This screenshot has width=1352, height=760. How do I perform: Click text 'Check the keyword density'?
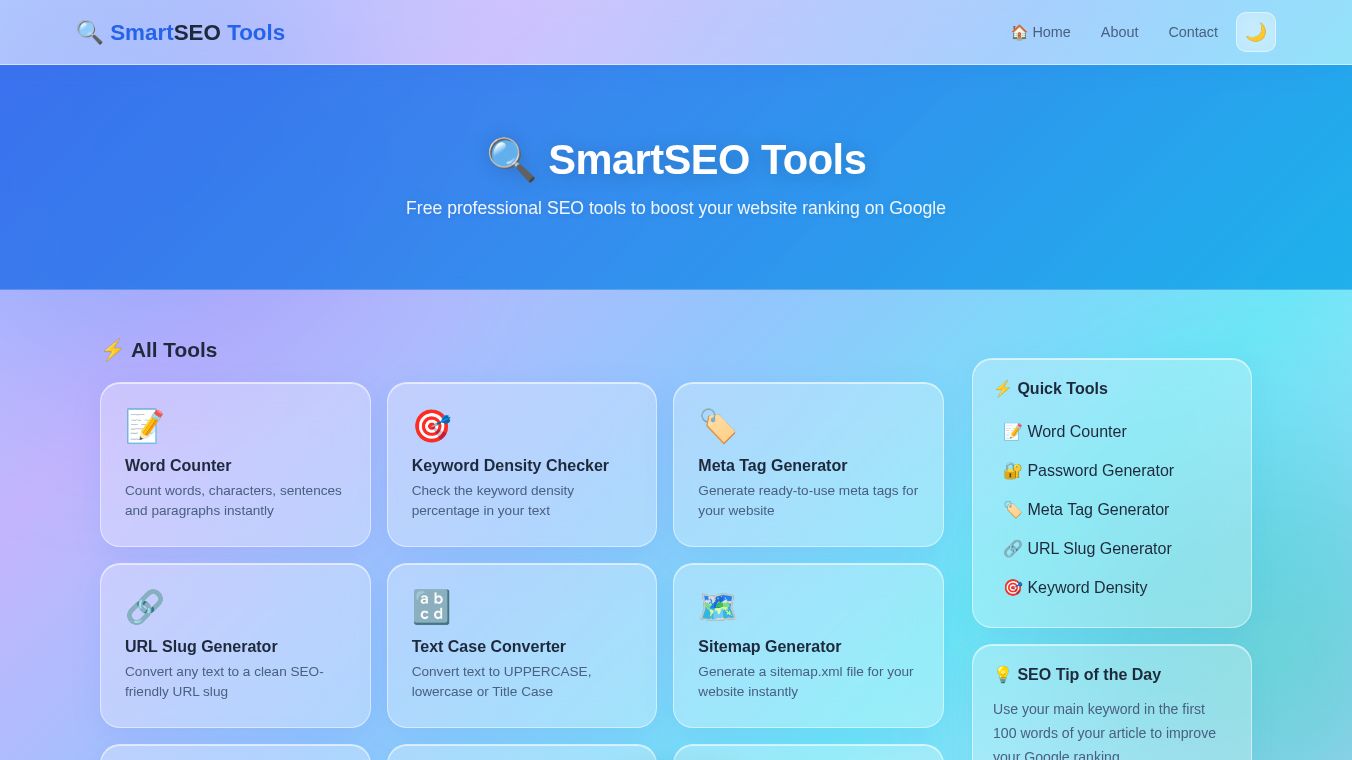493,491
